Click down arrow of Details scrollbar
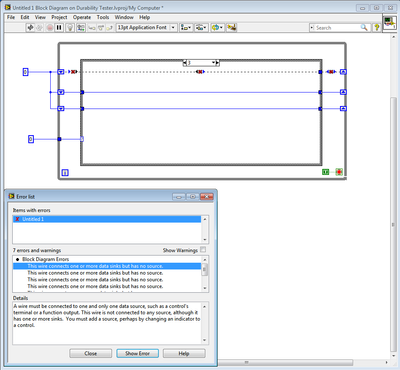Image resolution: width=400 pixels, height=370 pixels. coord(205,341)
